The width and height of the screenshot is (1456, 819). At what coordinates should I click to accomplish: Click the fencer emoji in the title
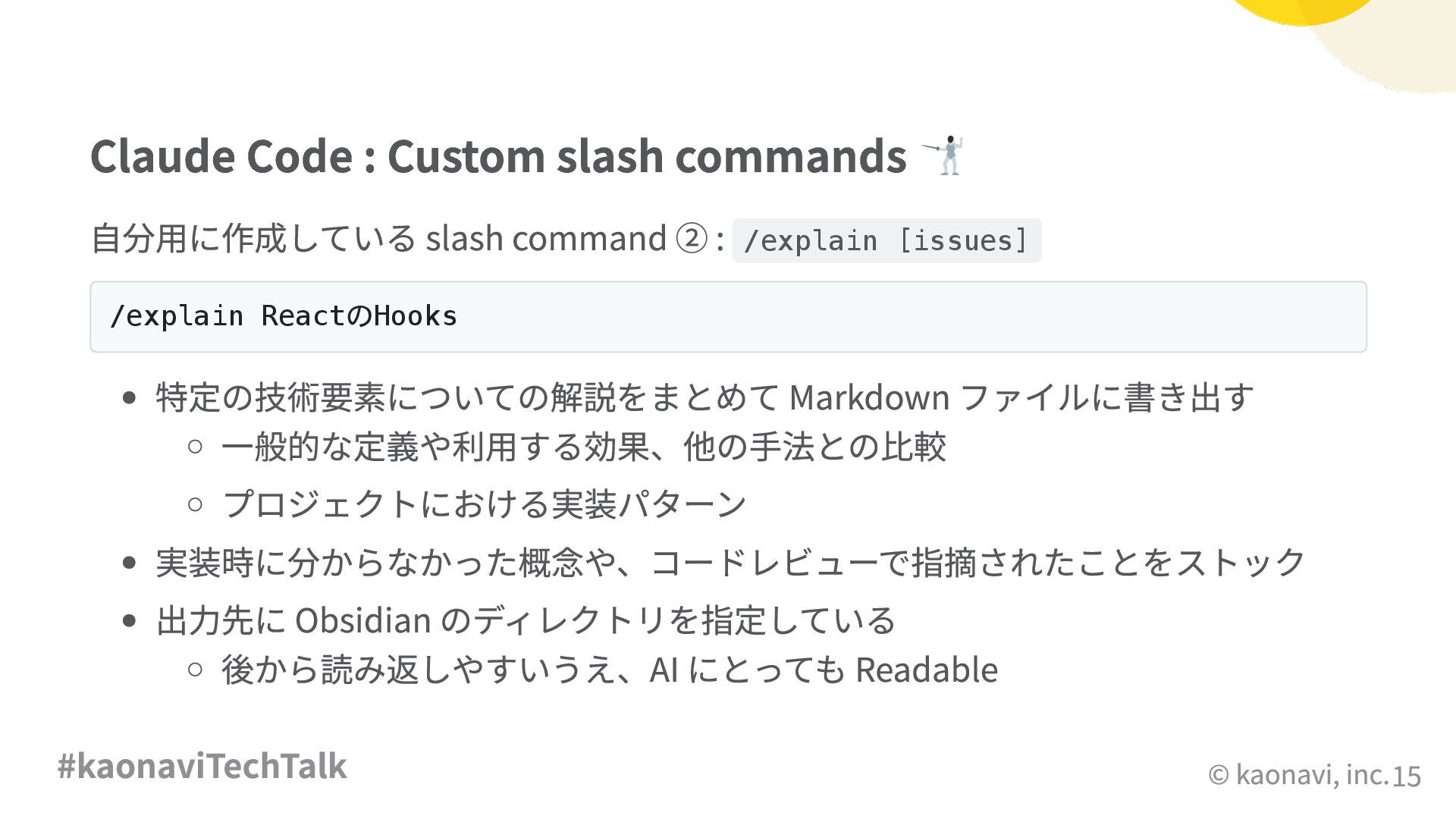[x=943, y=155]
